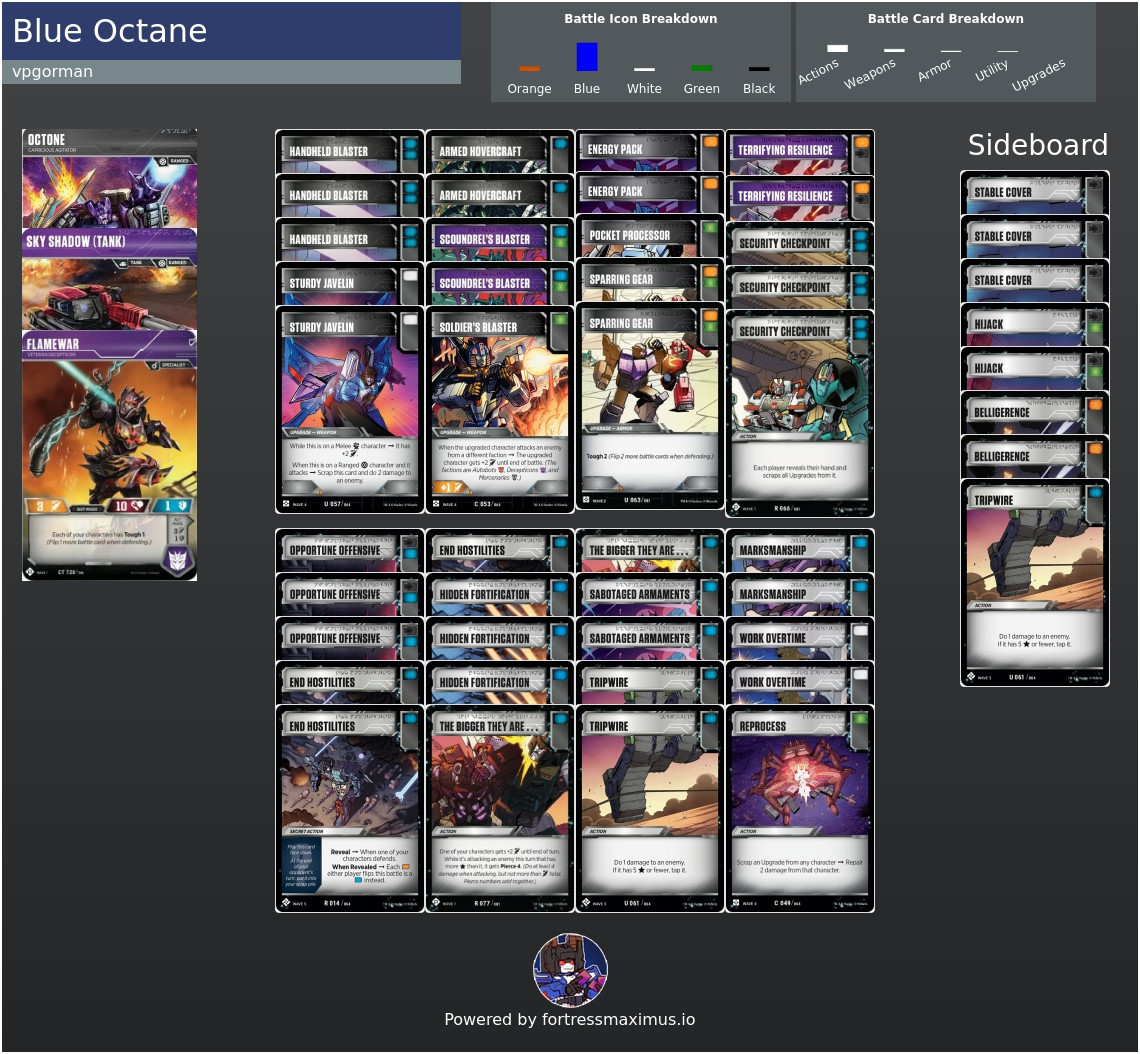This screenshot has width=1140, height=1054.
Task: Click the Decepticon faction badge on Flamewar
Action: [178, 560]
